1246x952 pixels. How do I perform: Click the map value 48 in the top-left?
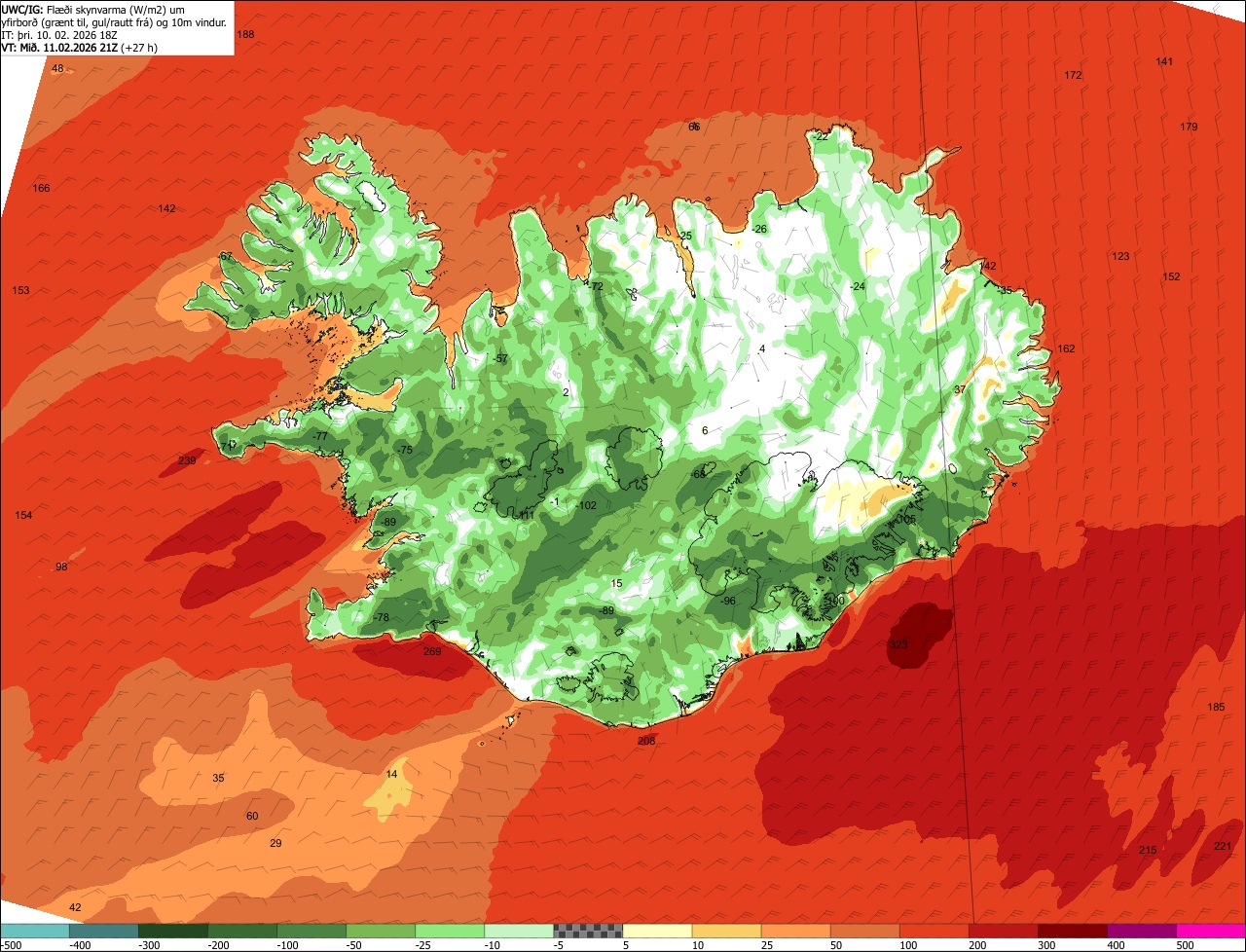(57, 68)
